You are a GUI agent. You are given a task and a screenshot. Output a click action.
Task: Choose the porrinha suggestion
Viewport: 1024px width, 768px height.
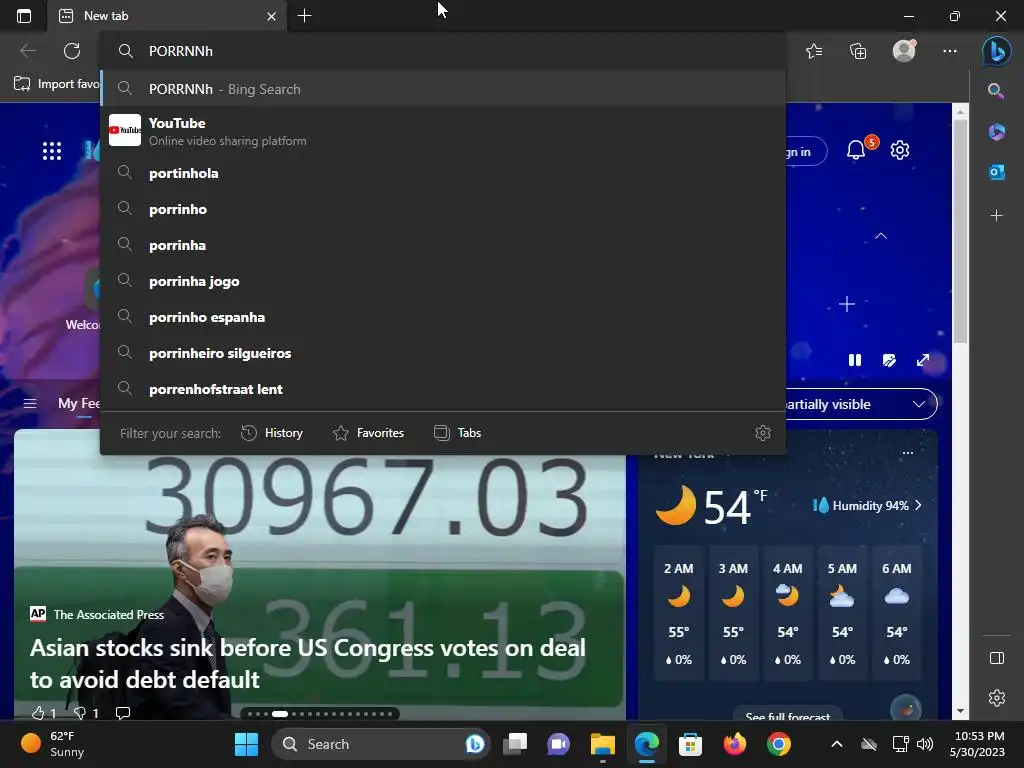(444, 245)
